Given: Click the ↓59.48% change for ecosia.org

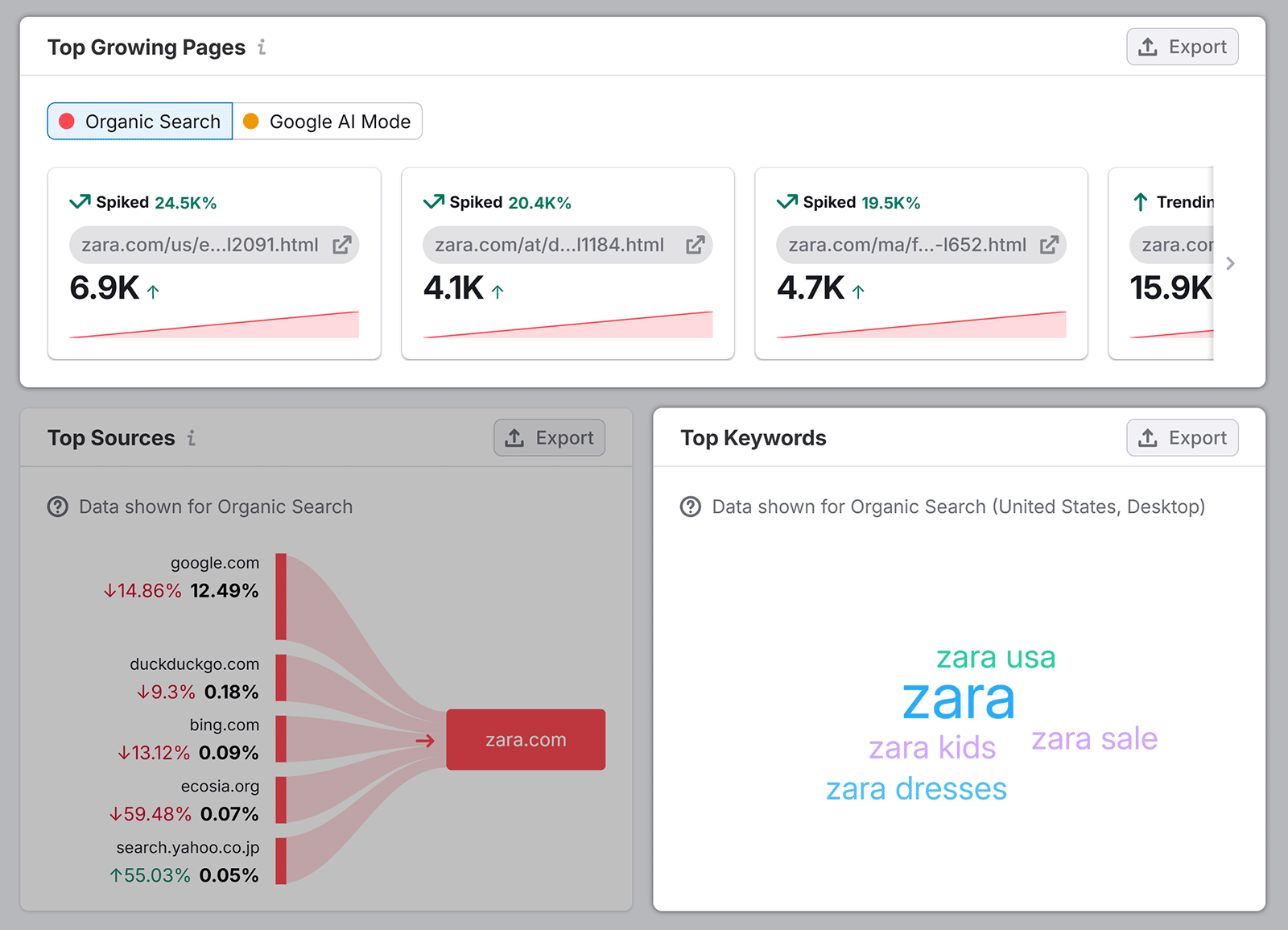Looking at the screenshot, I should coord(151,814).
